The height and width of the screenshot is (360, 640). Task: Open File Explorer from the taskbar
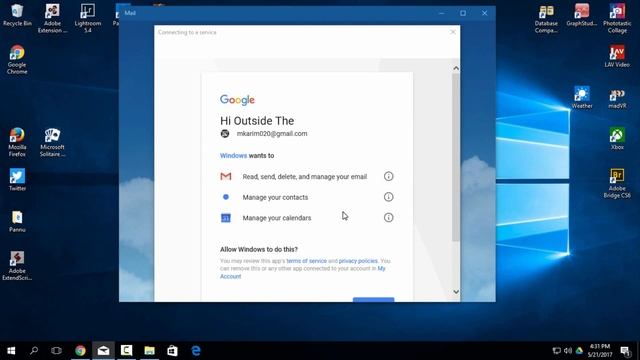tap(149, 351)
